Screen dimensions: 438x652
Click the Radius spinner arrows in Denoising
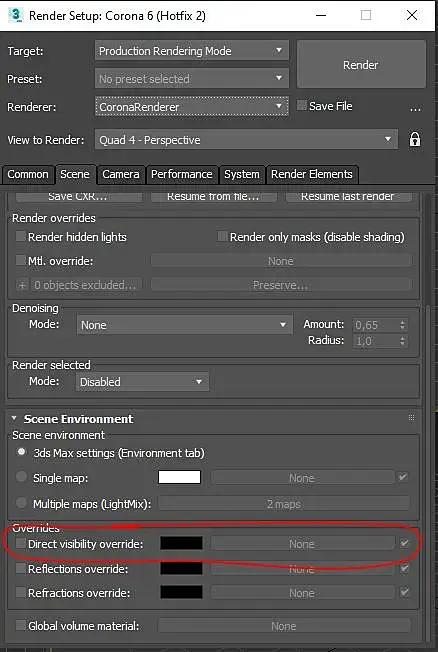tap(402, 341)
